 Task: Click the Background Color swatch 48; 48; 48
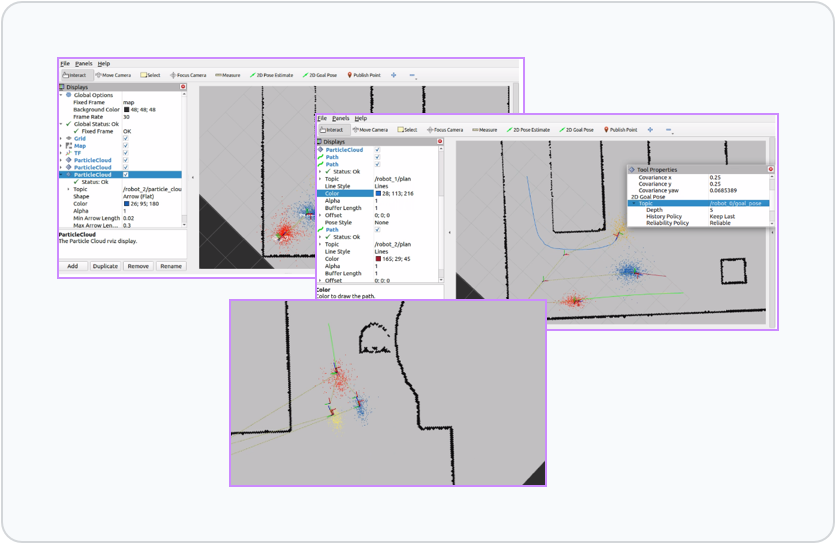tap(127, 109)
